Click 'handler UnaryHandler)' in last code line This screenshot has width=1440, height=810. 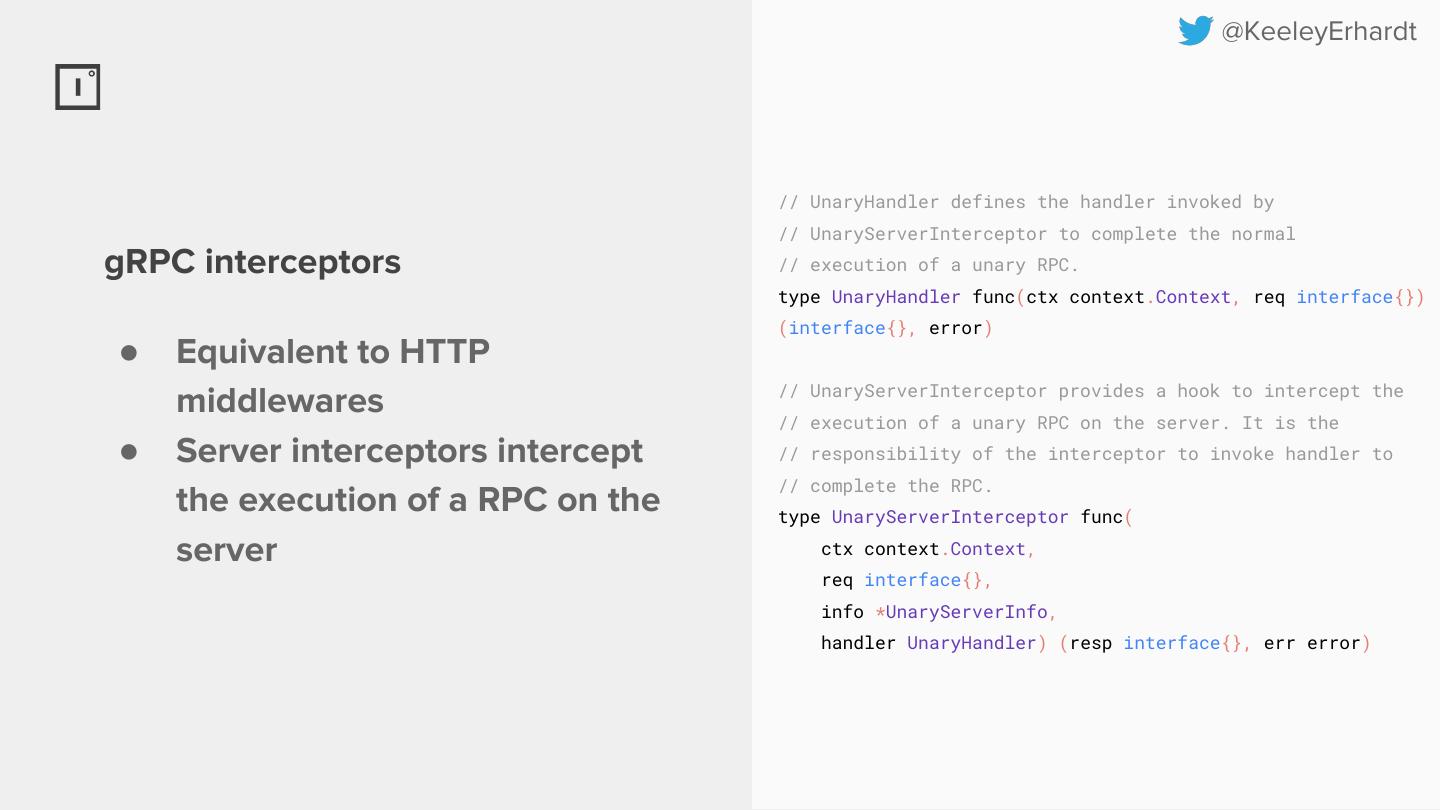(x=933, y=643)
